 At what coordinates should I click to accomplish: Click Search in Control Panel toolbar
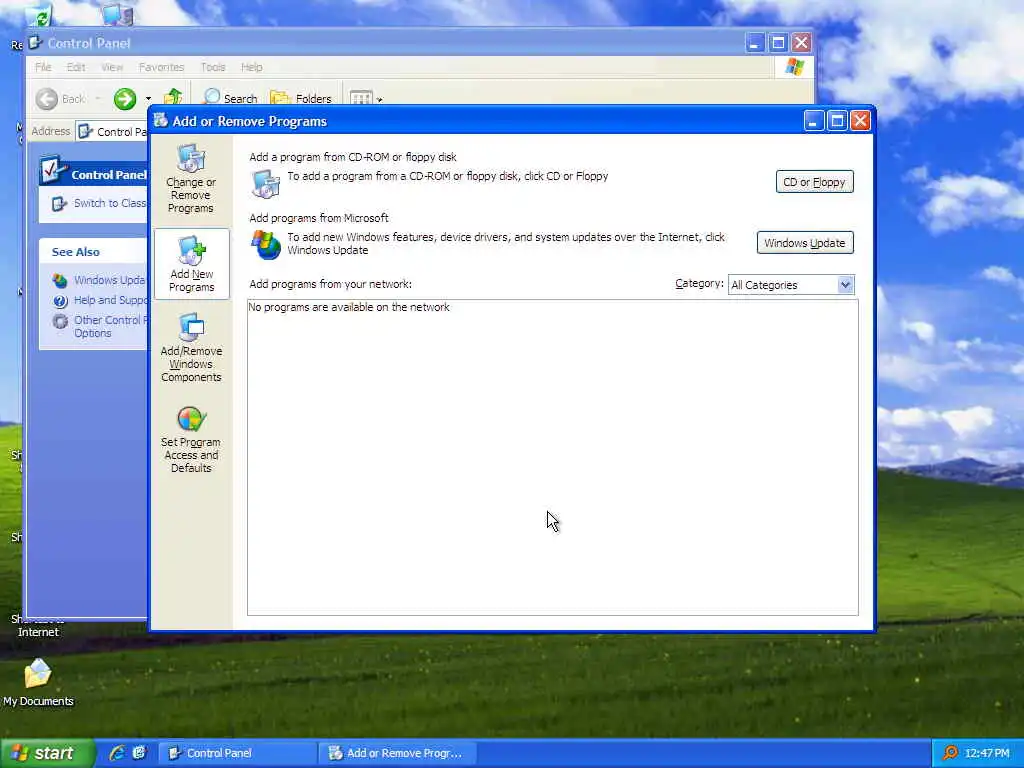pos(231,98)
